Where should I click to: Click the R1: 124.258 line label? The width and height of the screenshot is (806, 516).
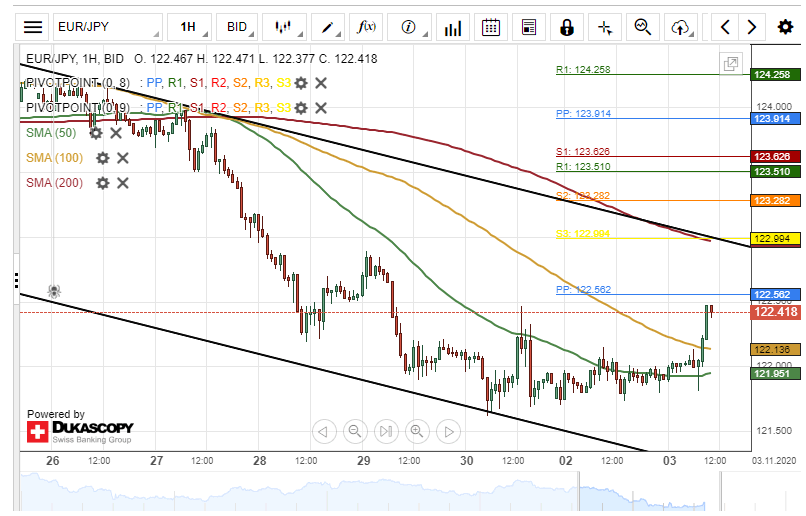583,69
